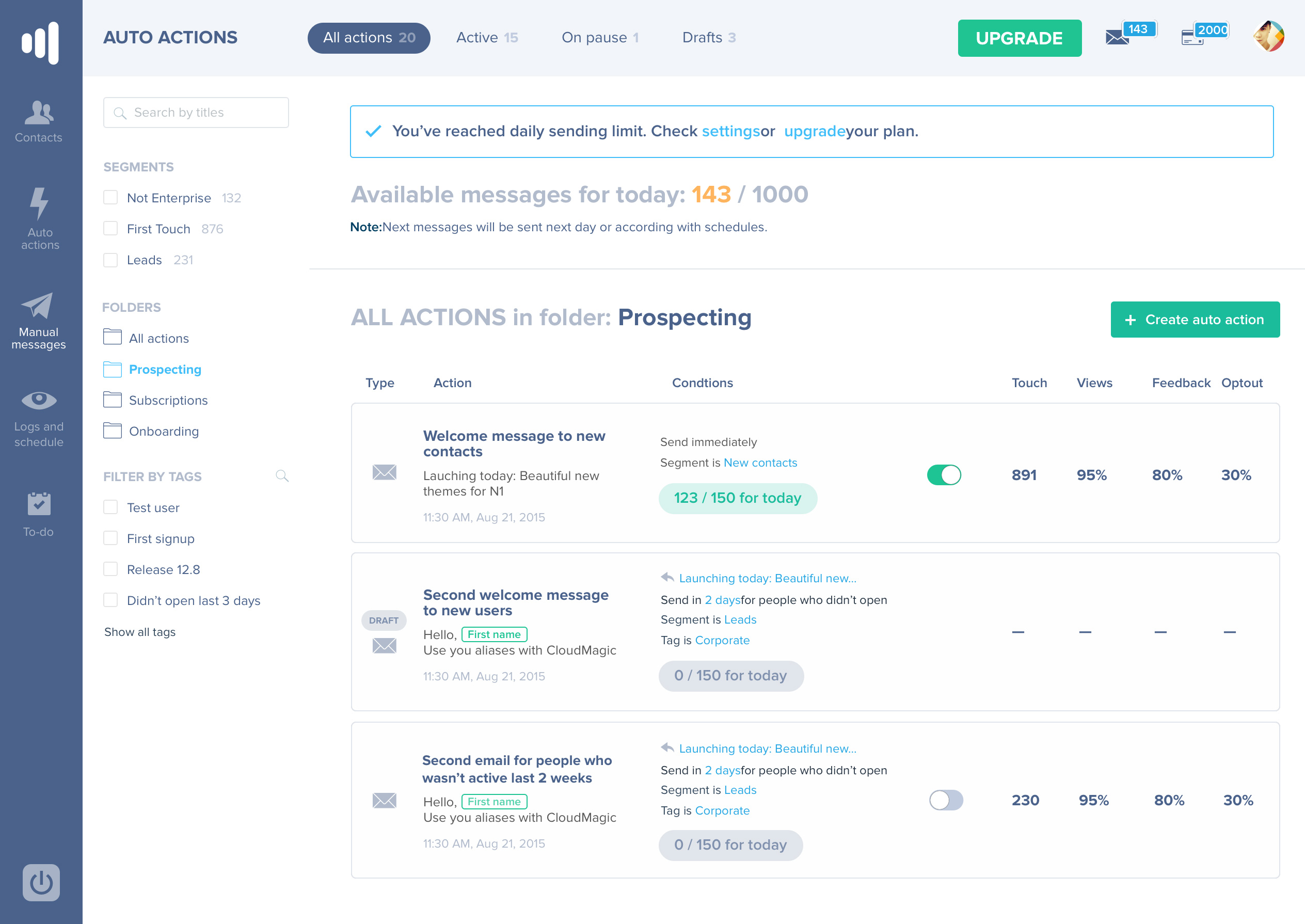
Task: Enable the Second email action toggle
Action: pyautogui.click(x=946, y=800)
